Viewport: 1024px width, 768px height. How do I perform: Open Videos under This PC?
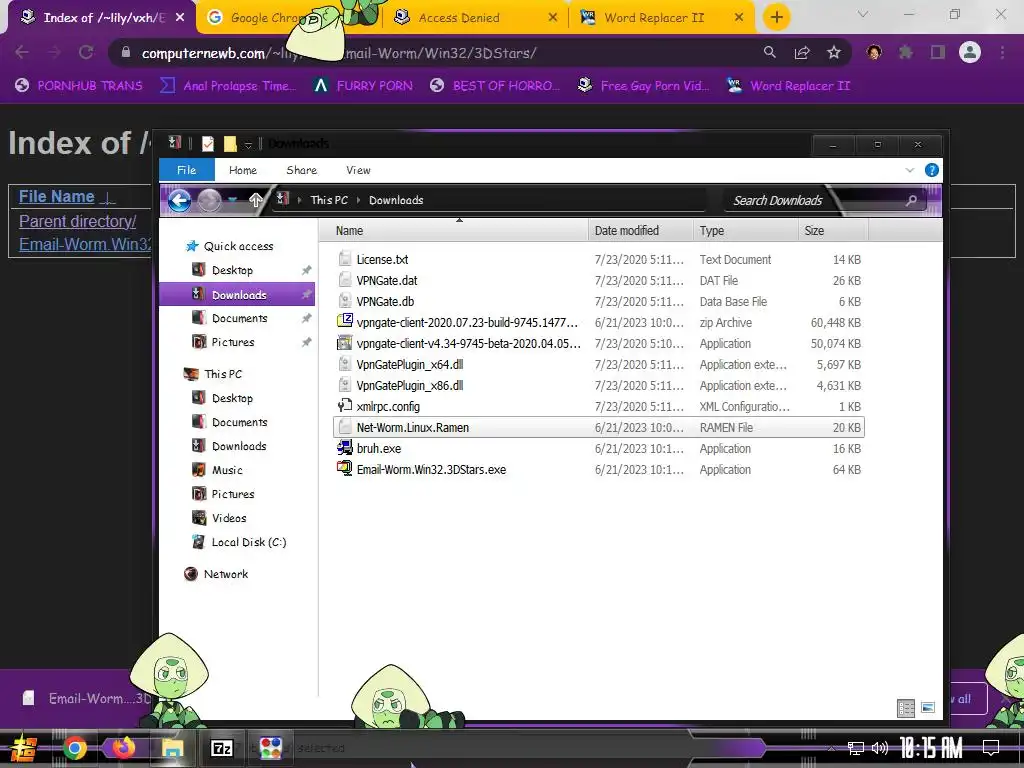[219, 518]
